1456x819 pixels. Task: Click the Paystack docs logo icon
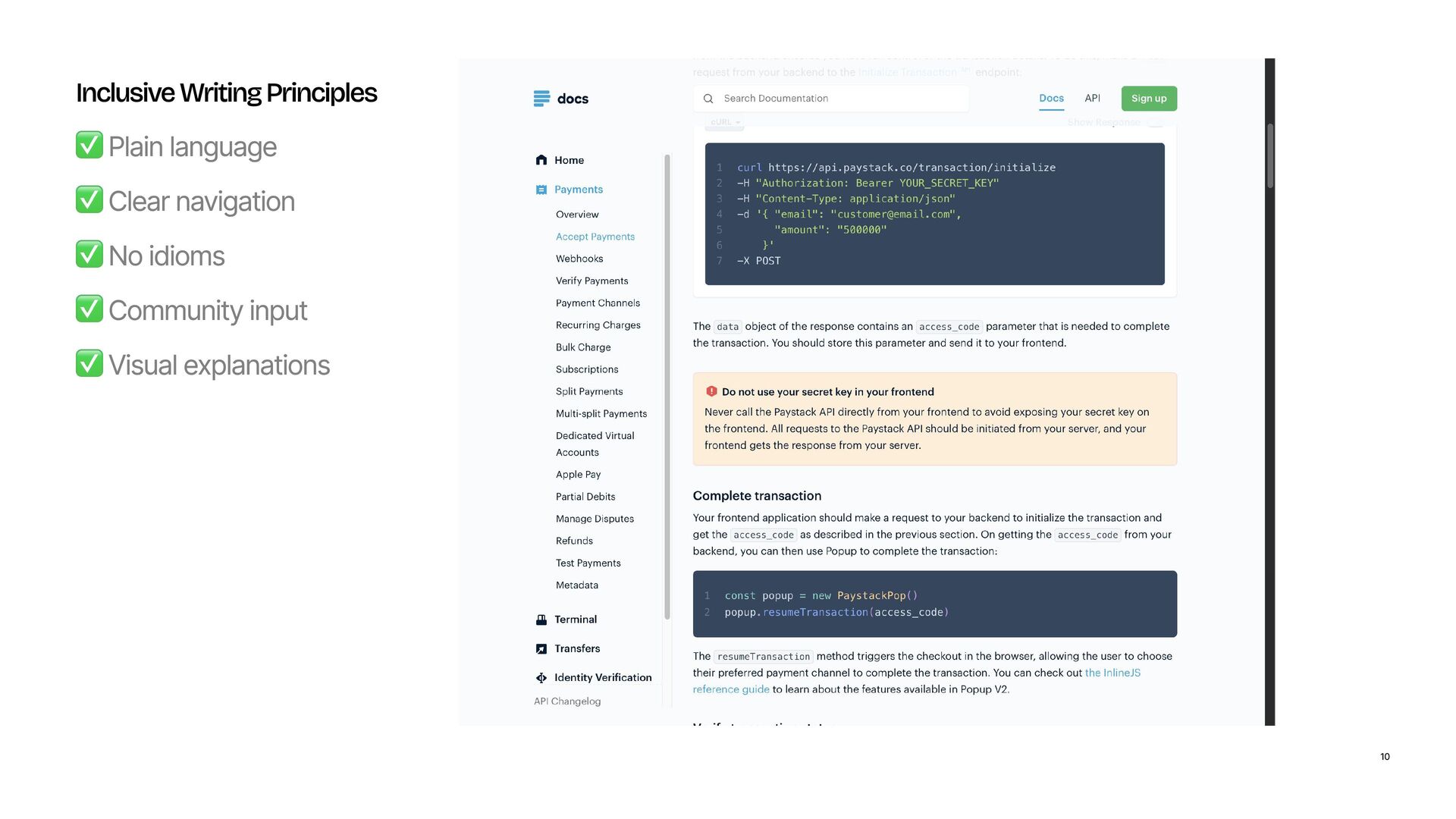[x=541, y=99]
